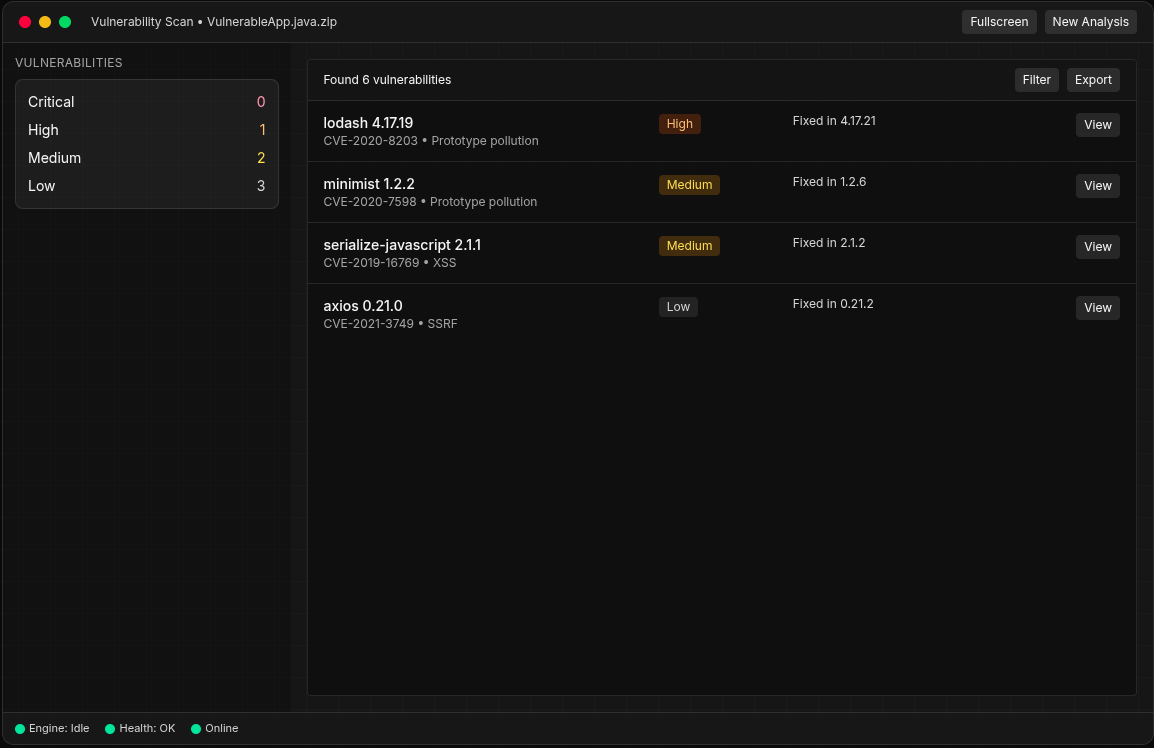View details for minimist 1.2.2
This screenshot has height=748, width=1154.
[1097, 186]
